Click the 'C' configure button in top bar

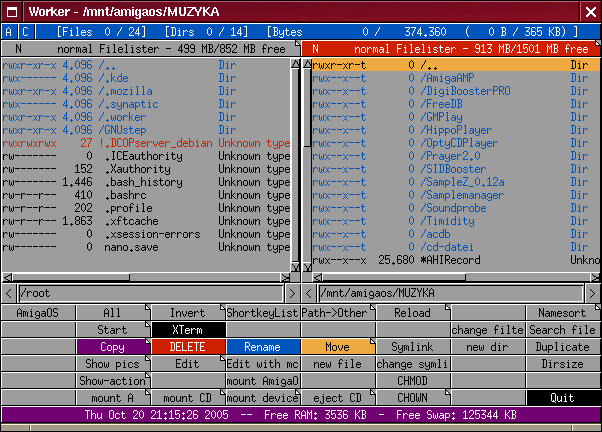coord(24,31)
